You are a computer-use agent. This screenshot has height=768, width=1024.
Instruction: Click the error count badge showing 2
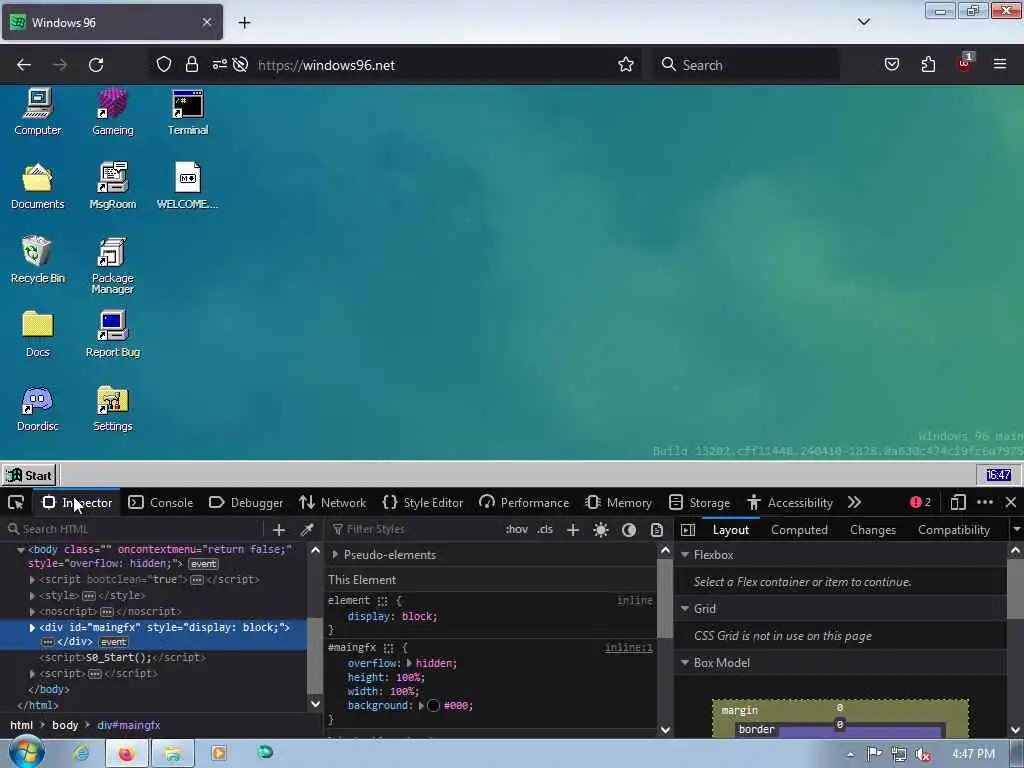point(920,502)
